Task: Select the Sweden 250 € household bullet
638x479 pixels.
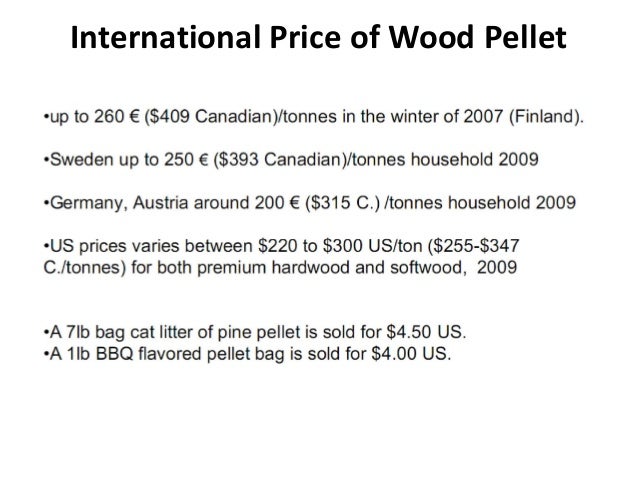Action: click(291, 160)
